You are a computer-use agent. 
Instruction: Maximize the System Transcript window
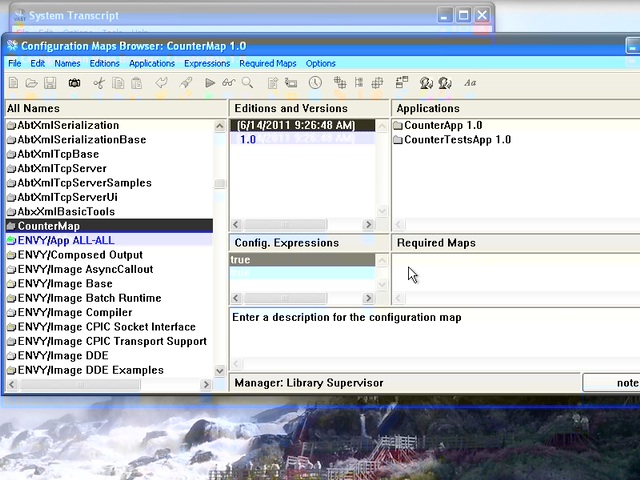tap(463, 15)
